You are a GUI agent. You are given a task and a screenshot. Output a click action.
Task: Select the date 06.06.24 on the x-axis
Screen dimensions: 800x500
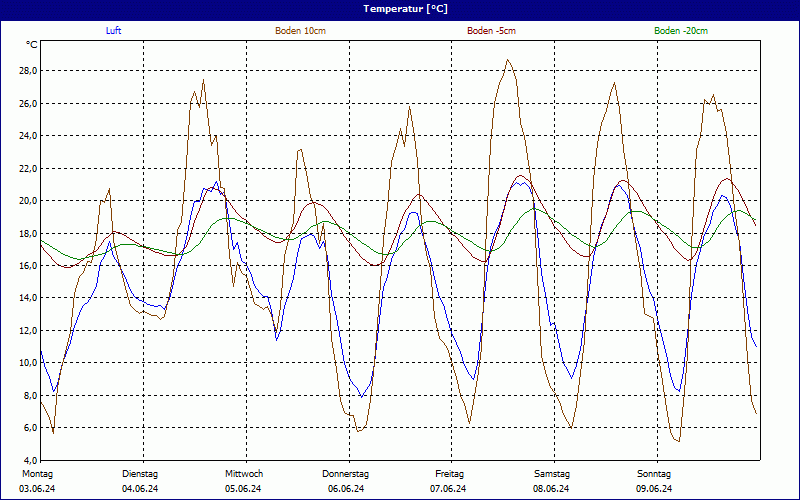point(346,489)
